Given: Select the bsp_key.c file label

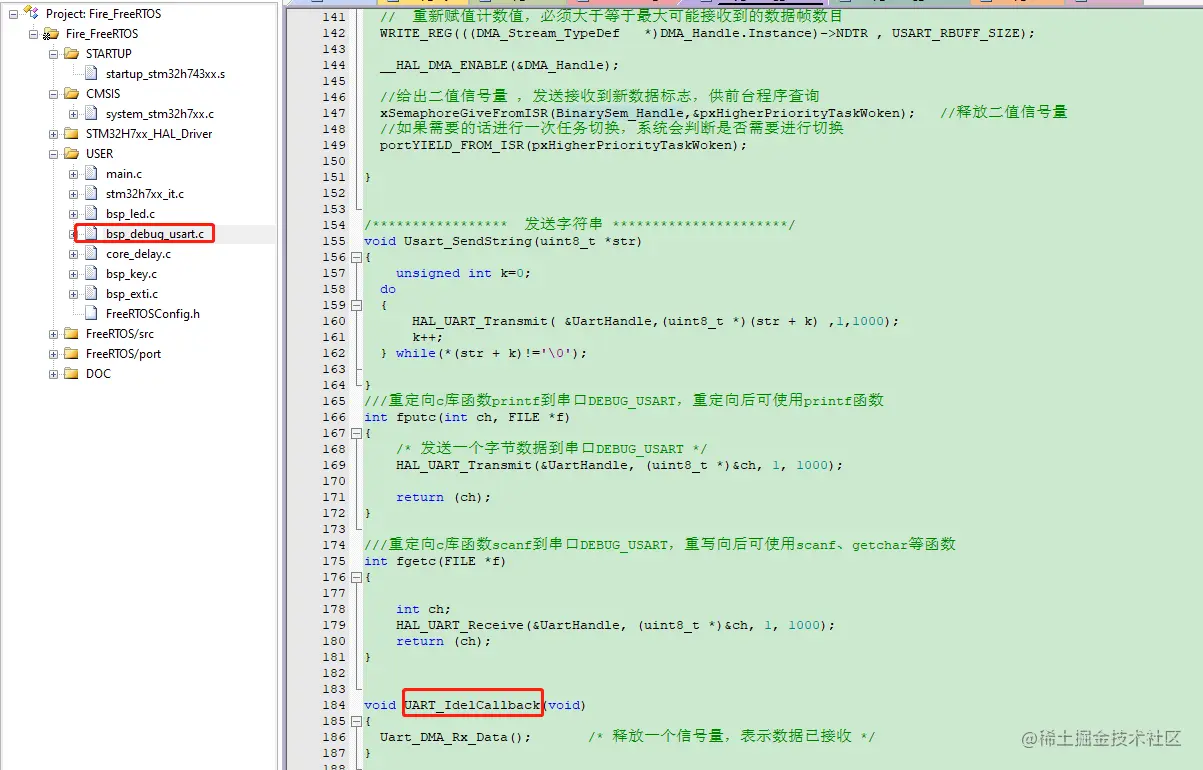Looking at the screenshot, I should pos(131,273).
